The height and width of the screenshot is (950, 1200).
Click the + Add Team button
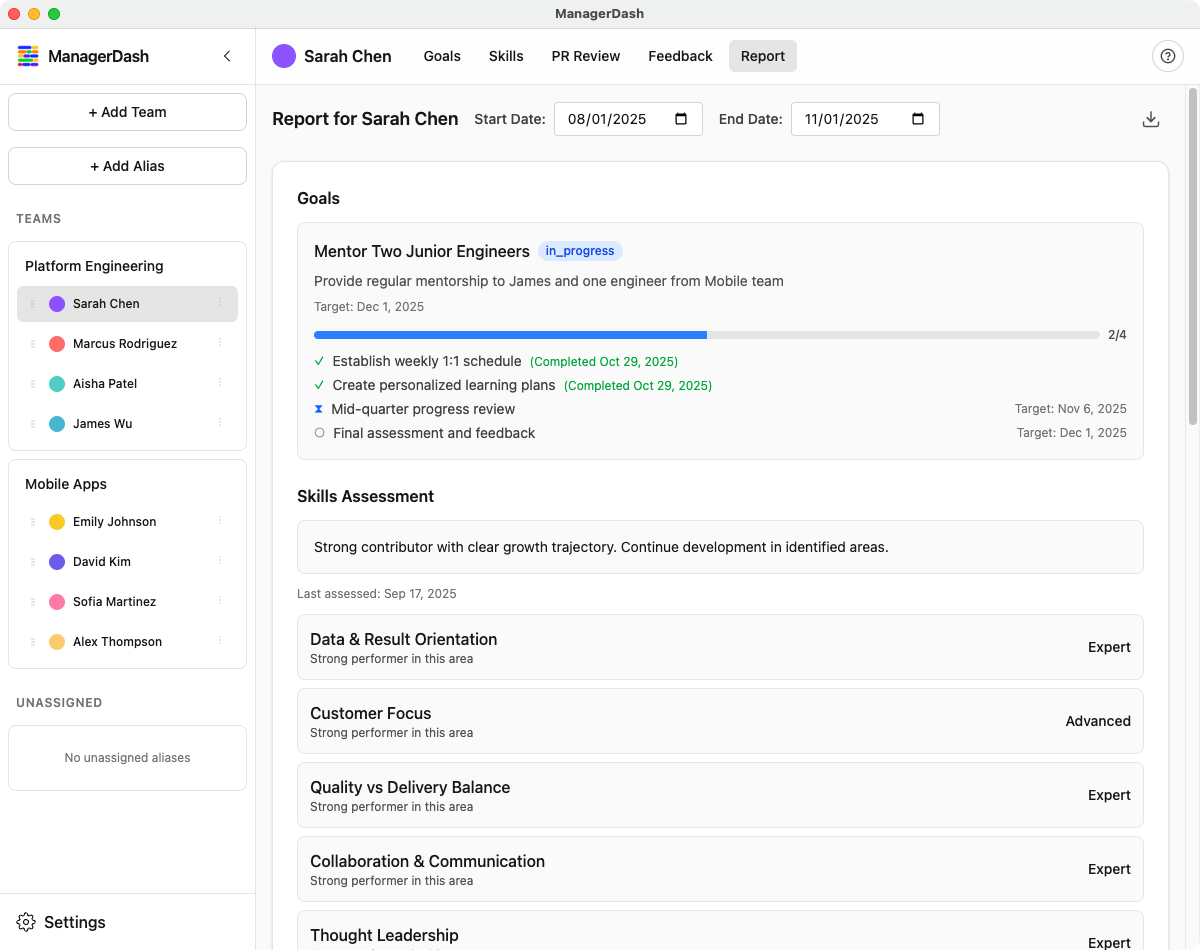(x=127, y=112)
